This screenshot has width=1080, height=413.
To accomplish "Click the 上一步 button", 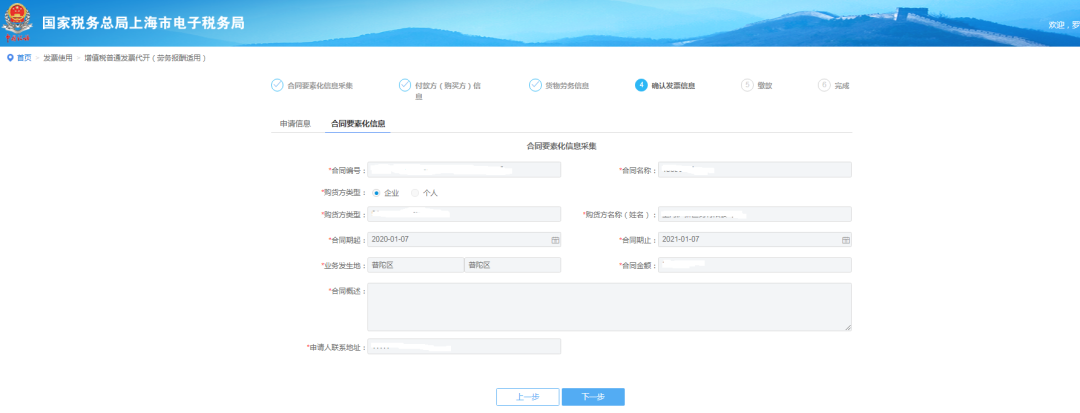I will pos(527,397).
